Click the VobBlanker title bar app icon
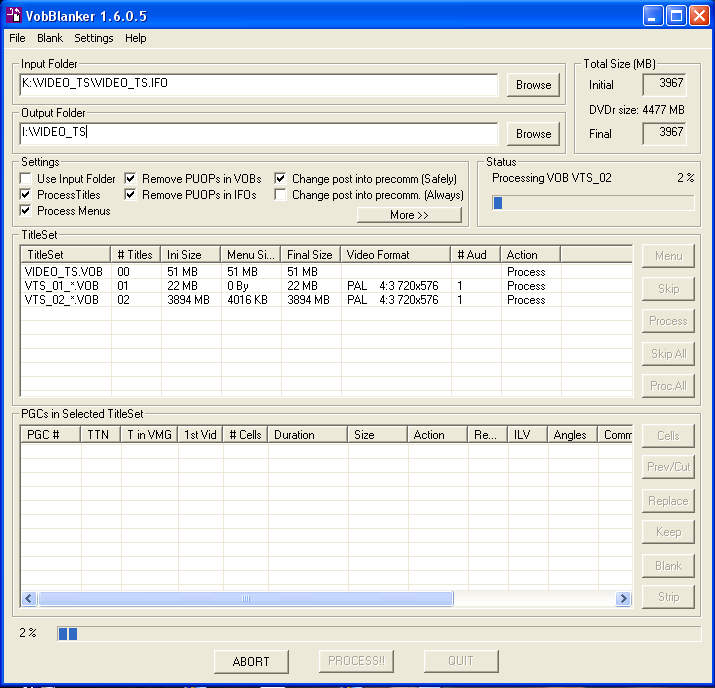This screenshot has height=688, width=715. [x=14, y=16]
